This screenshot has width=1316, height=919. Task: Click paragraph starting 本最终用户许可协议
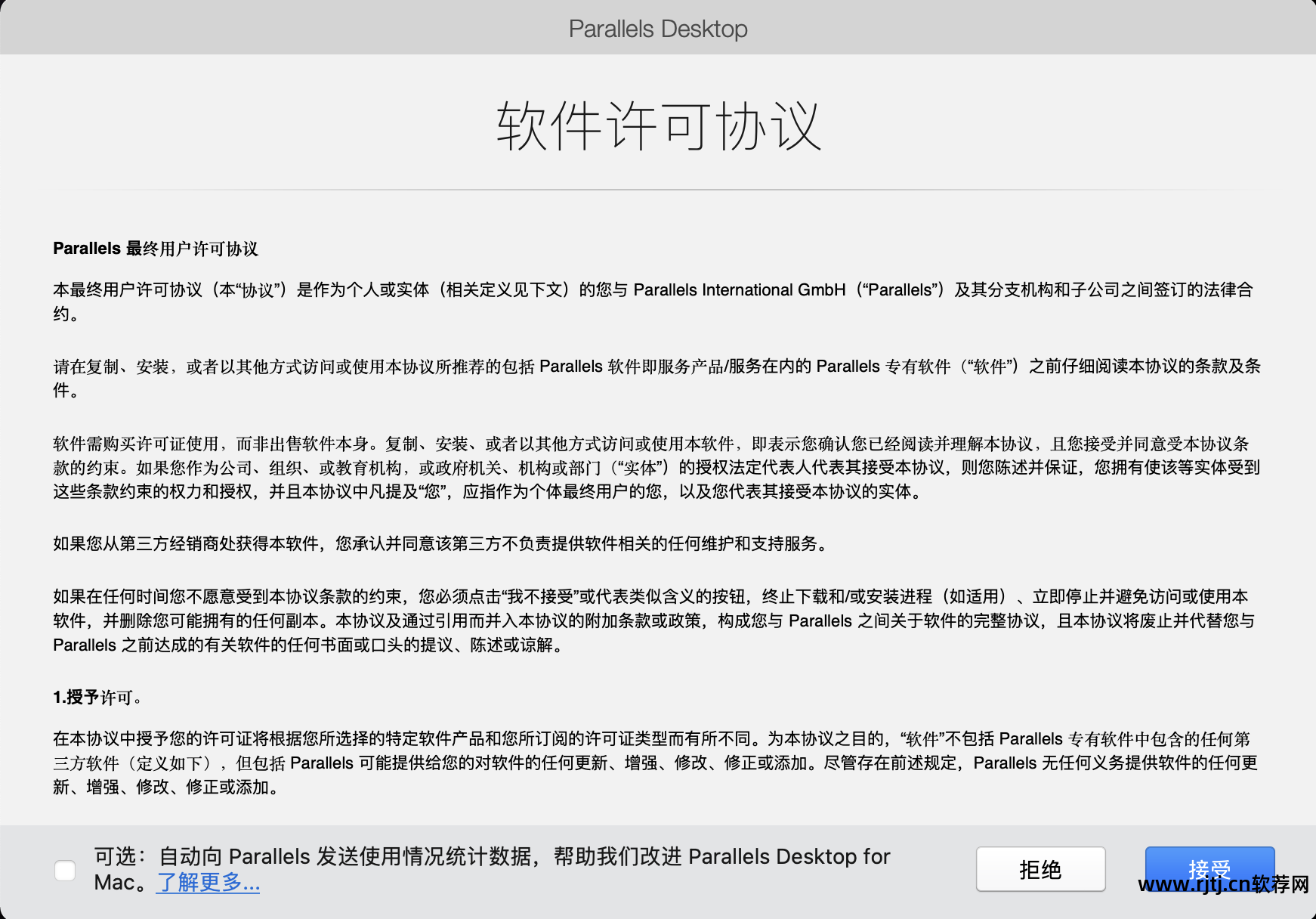(653, 302)
